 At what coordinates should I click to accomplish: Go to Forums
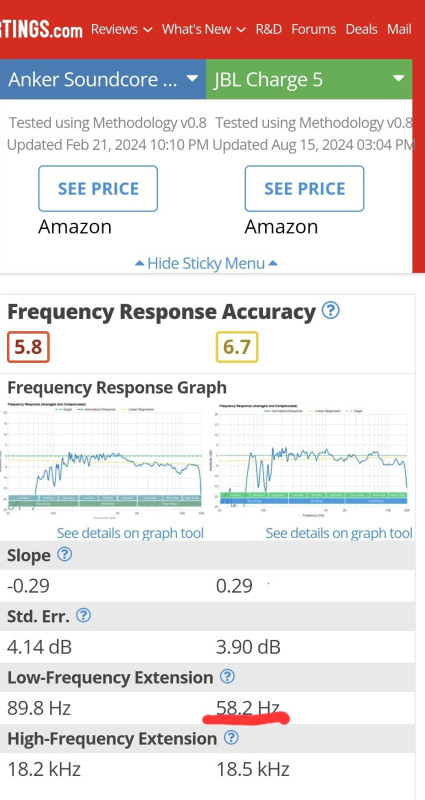click(313, 29)
